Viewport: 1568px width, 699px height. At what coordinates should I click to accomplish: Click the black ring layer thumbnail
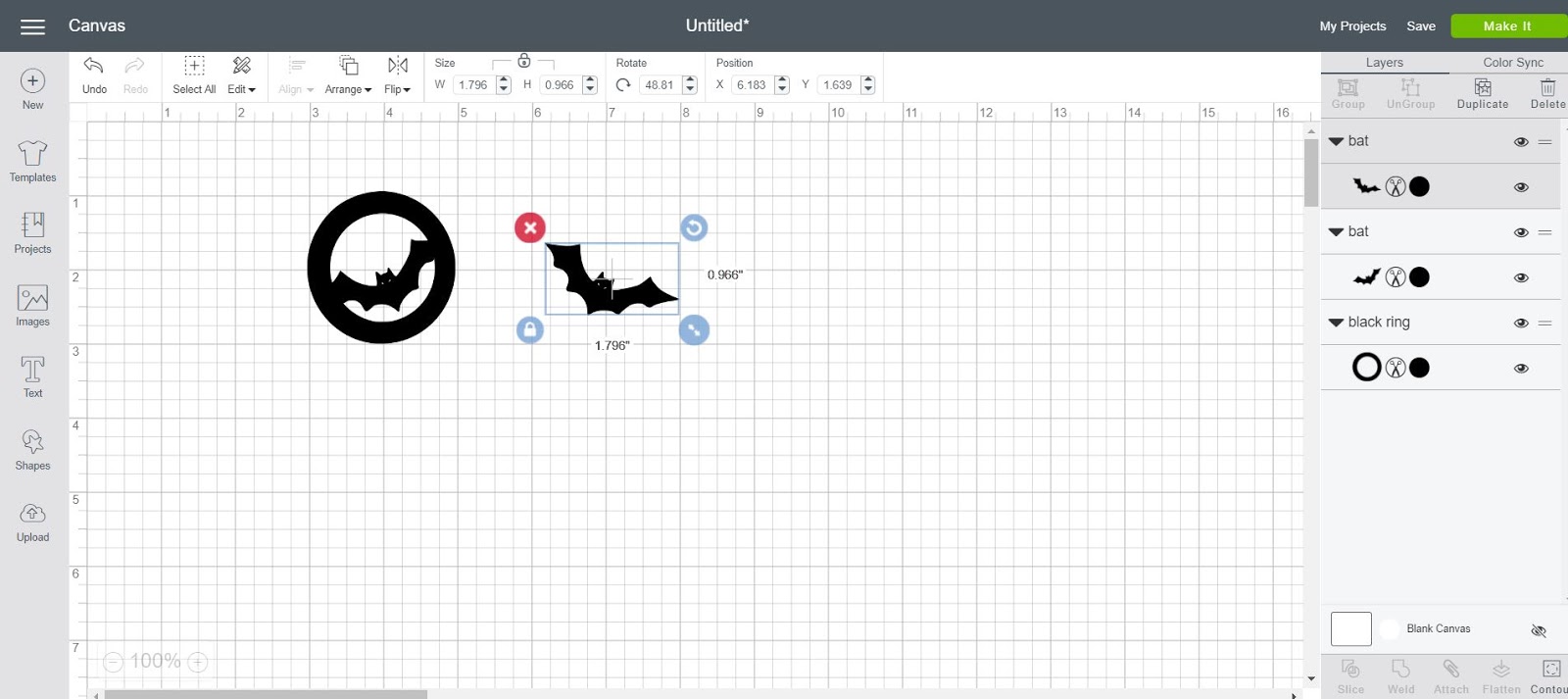1366,368
